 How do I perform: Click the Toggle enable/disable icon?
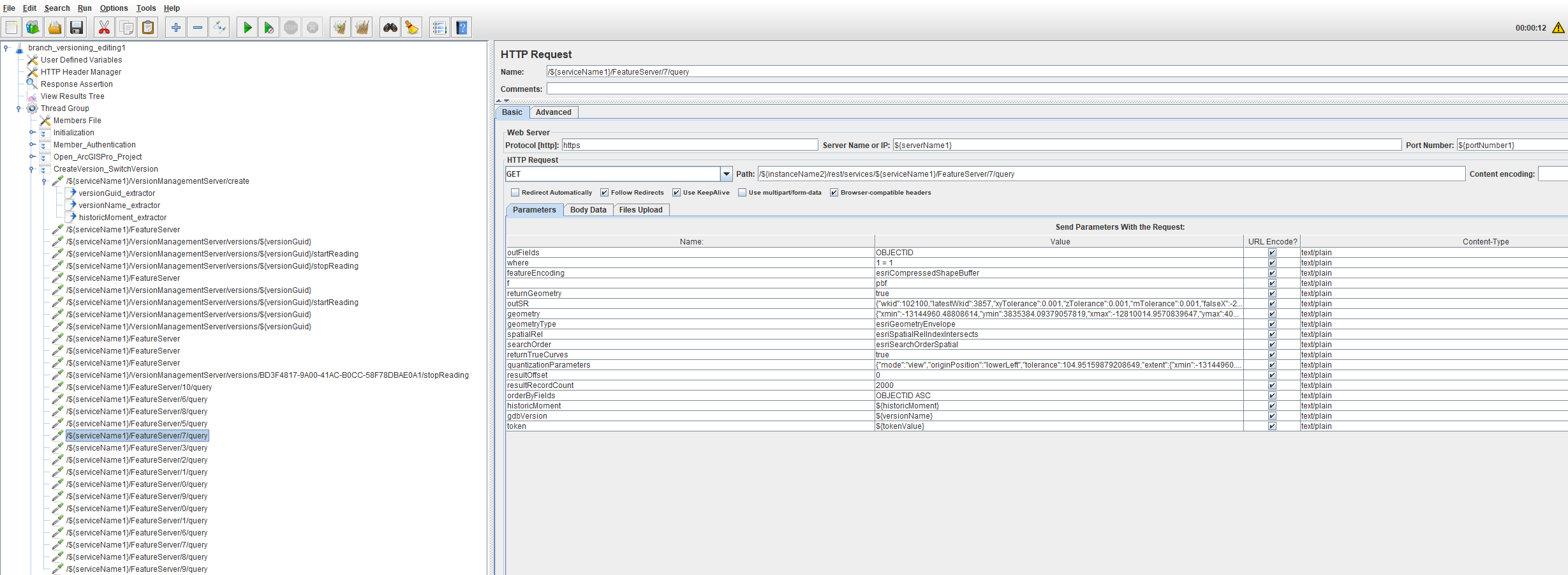coord(219,27)
